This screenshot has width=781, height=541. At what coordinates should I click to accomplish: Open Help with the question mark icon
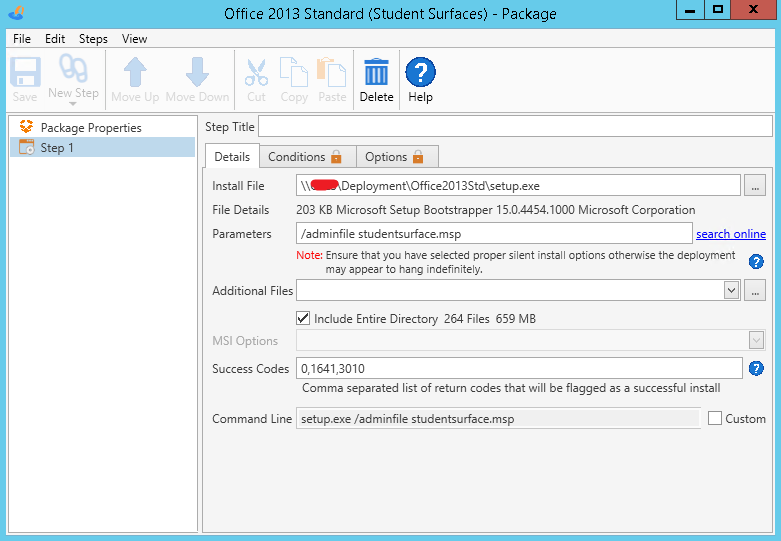click(420, 73)
